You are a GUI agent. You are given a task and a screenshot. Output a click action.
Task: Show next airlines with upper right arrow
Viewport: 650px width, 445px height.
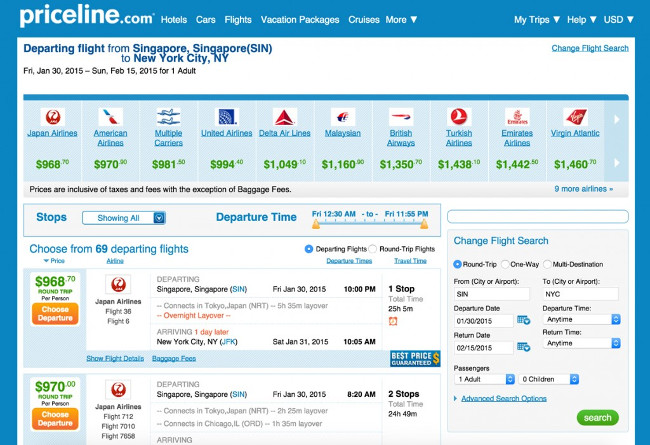click(x=616, y=119)
